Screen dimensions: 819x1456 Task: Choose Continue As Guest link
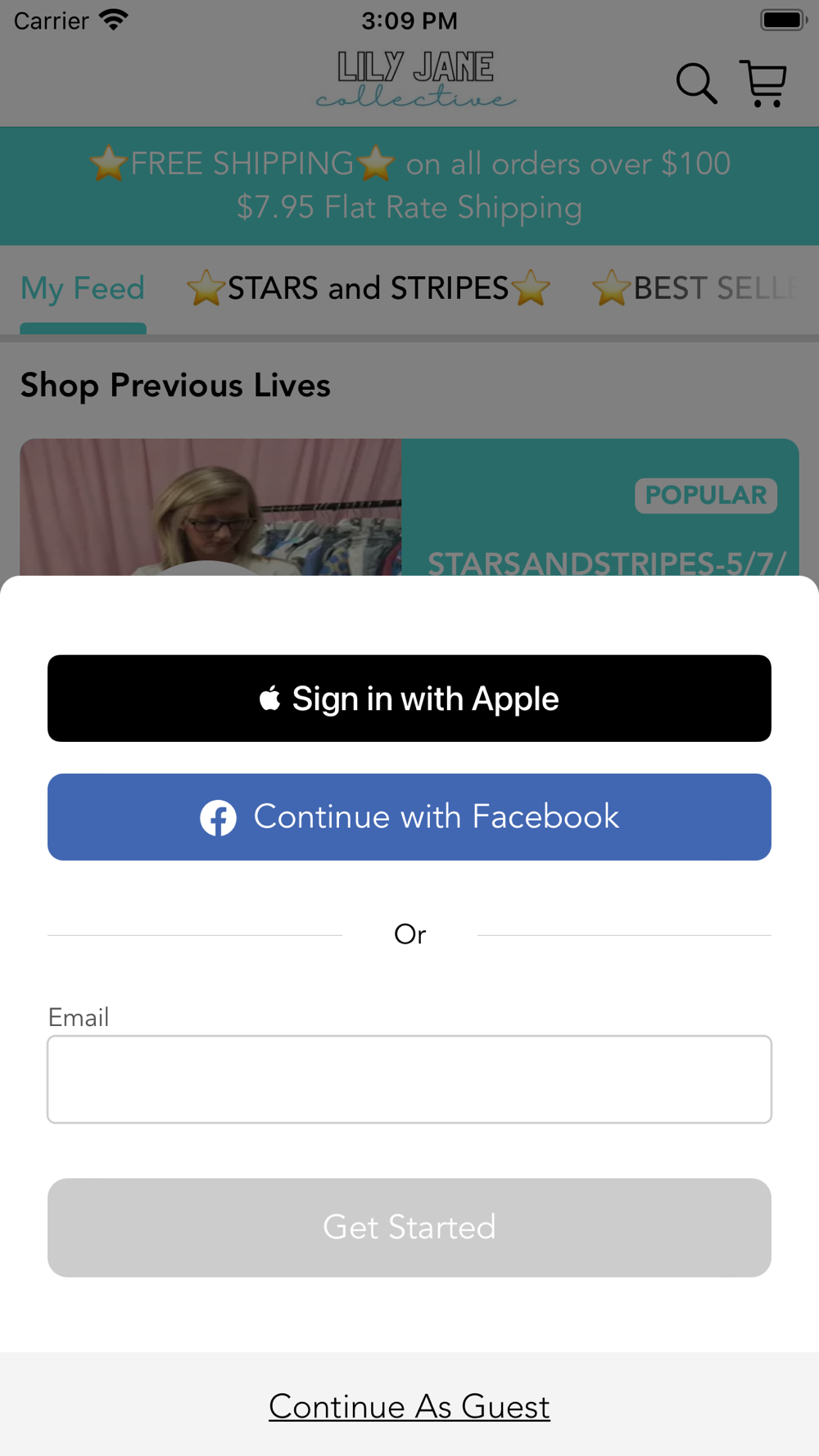tap(409, 1407)
